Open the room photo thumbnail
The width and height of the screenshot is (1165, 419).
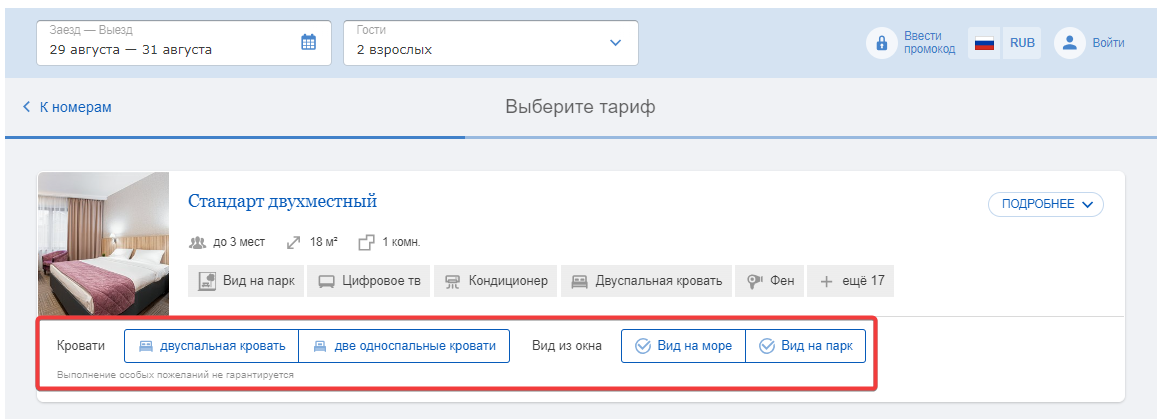coord(103,244)
